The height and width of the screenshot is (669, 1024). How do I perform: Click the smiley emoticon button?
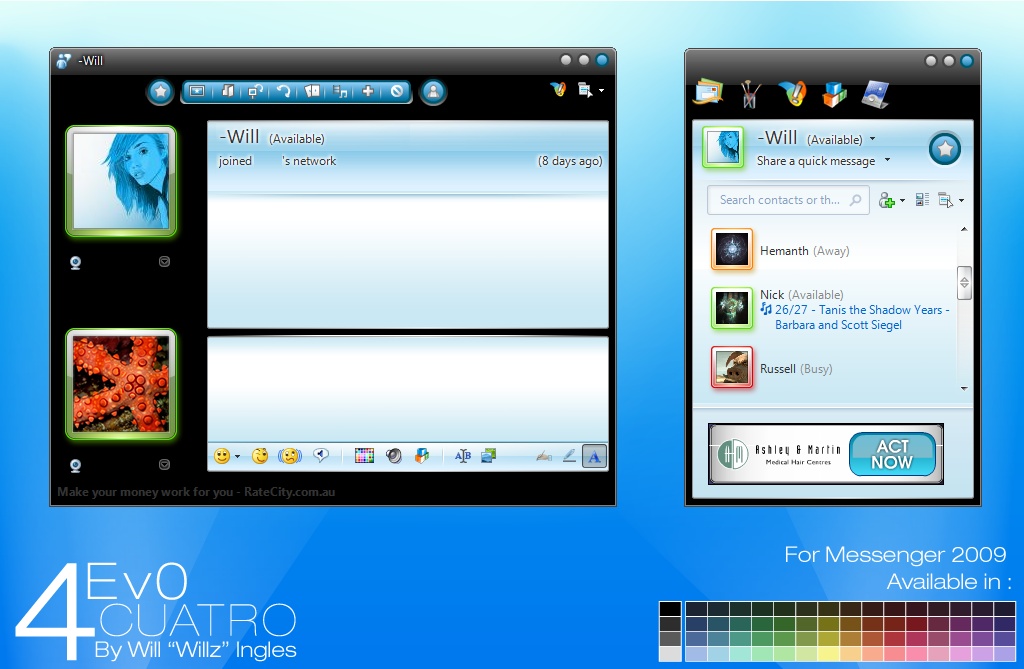pyautogui.click(x=222, y=456)
